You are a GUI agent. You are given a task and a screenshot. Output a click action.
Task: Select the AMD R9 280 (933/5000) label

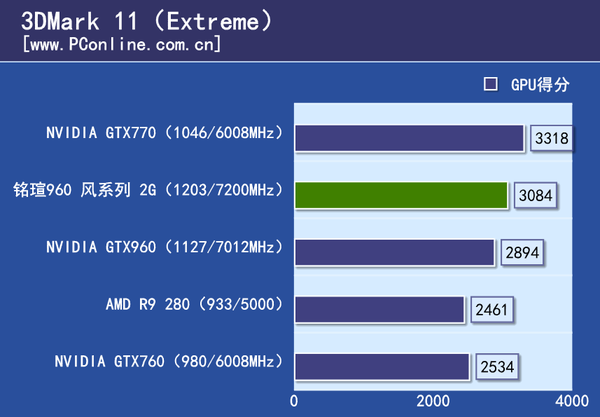[195, 304]
